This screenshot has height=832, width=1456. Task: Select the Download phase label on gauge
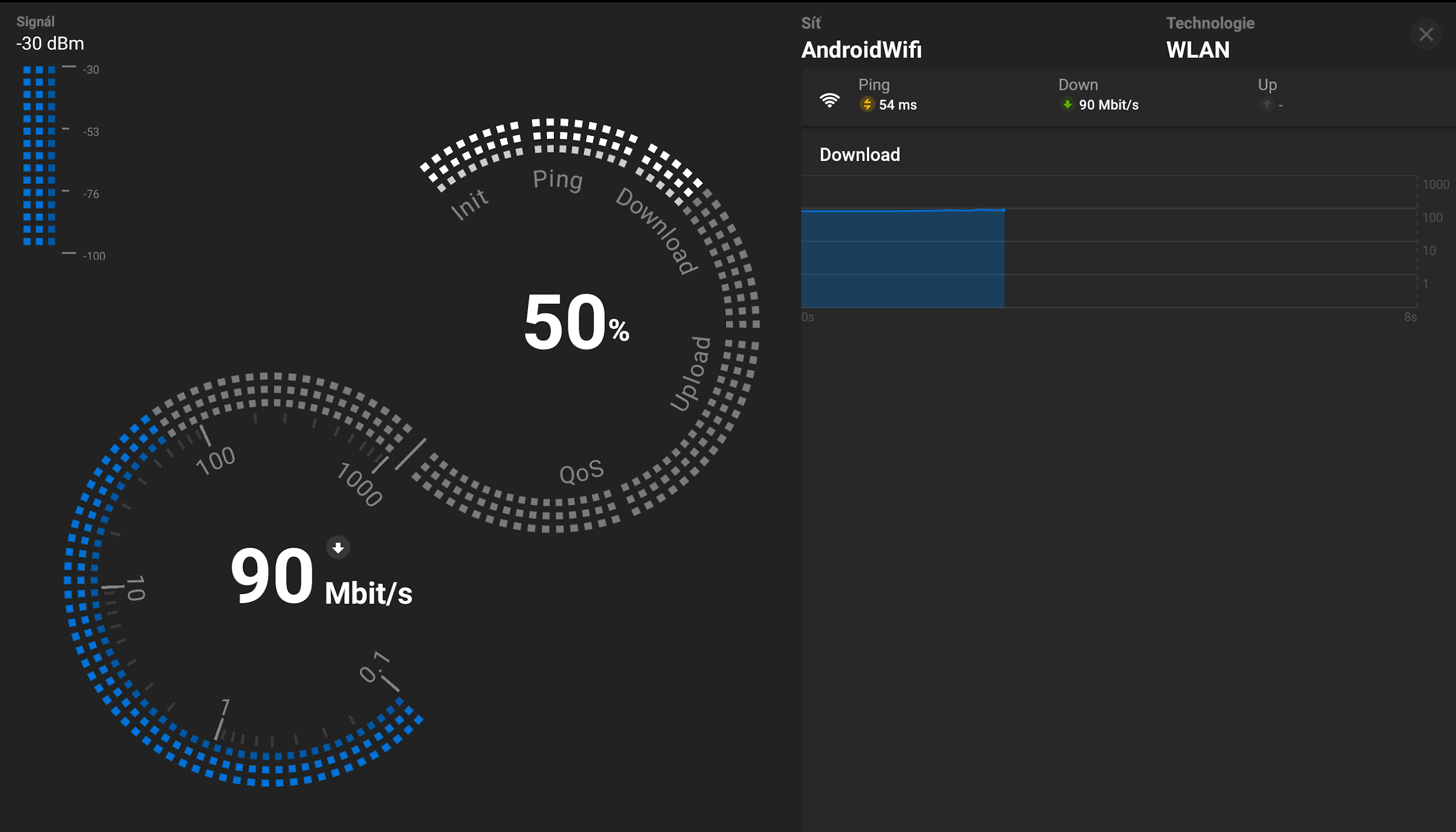point(657,230)
